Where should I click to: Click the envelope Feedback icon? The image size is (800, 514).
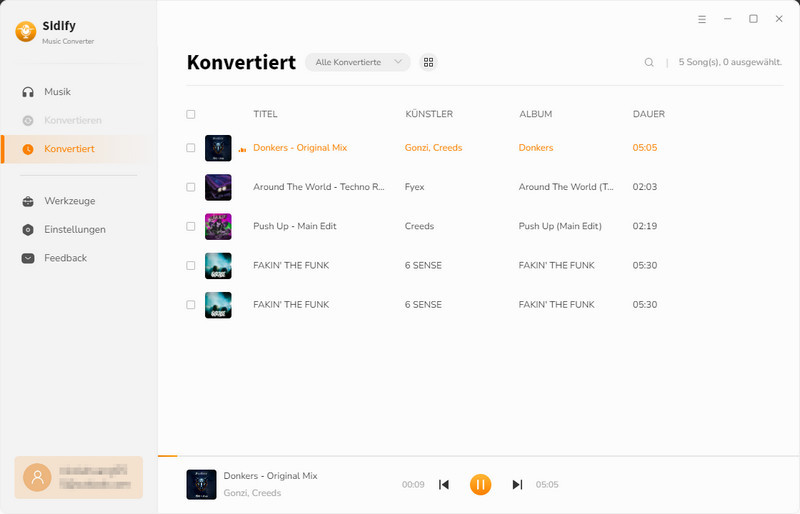[x=28, y=258]
